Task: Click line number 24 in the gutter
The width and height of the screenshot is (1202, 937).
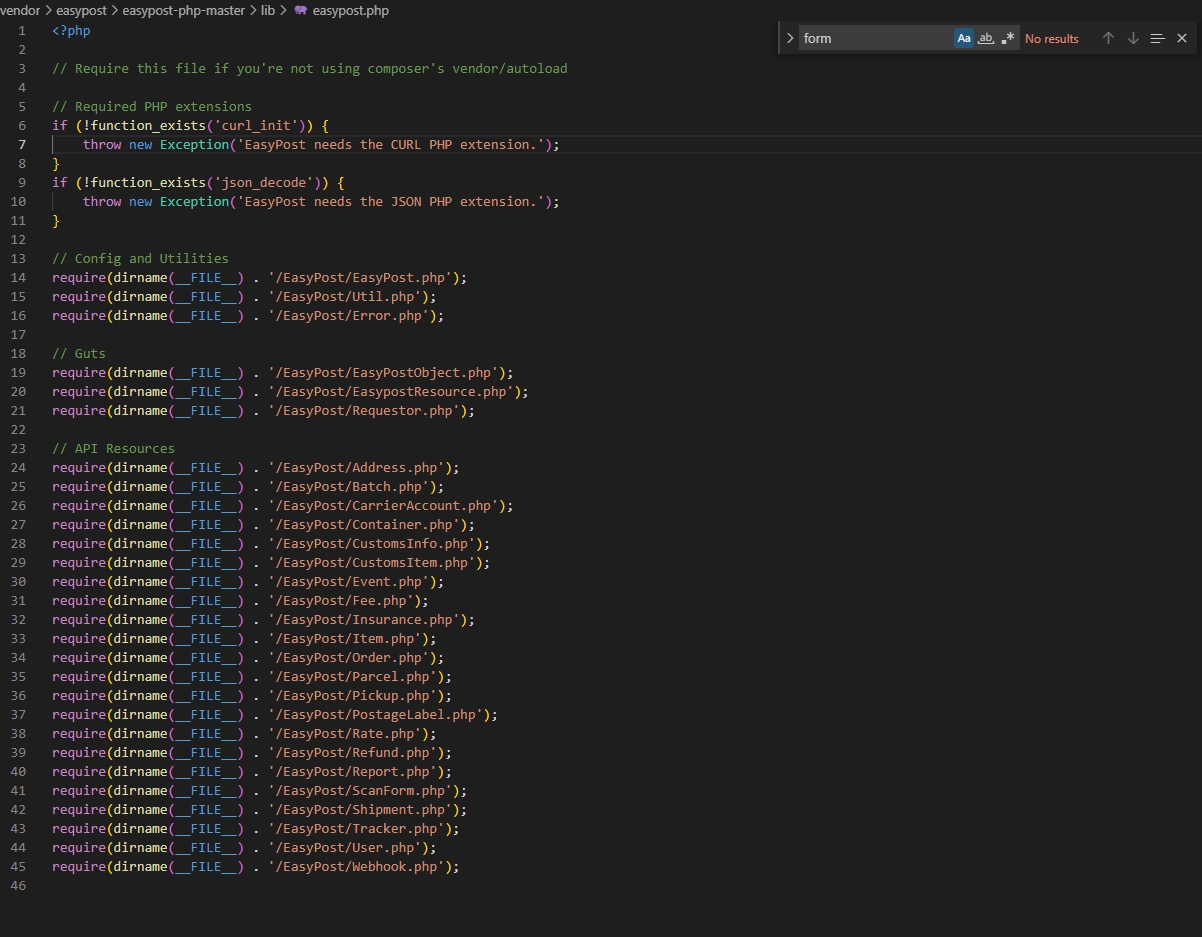Action: point(19,468)
